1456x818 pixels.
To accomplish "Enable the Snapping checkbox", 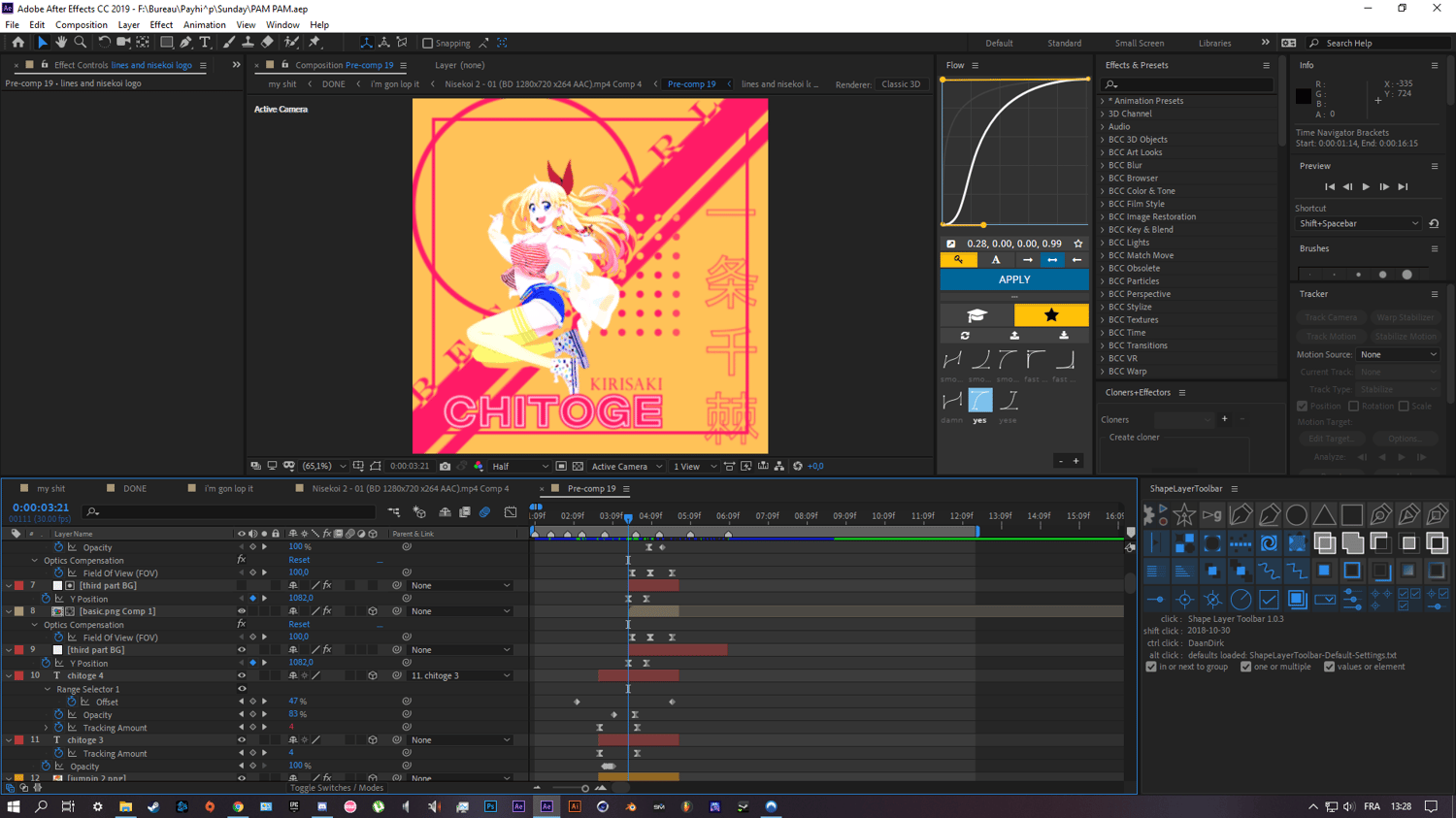I will point(427,43).
